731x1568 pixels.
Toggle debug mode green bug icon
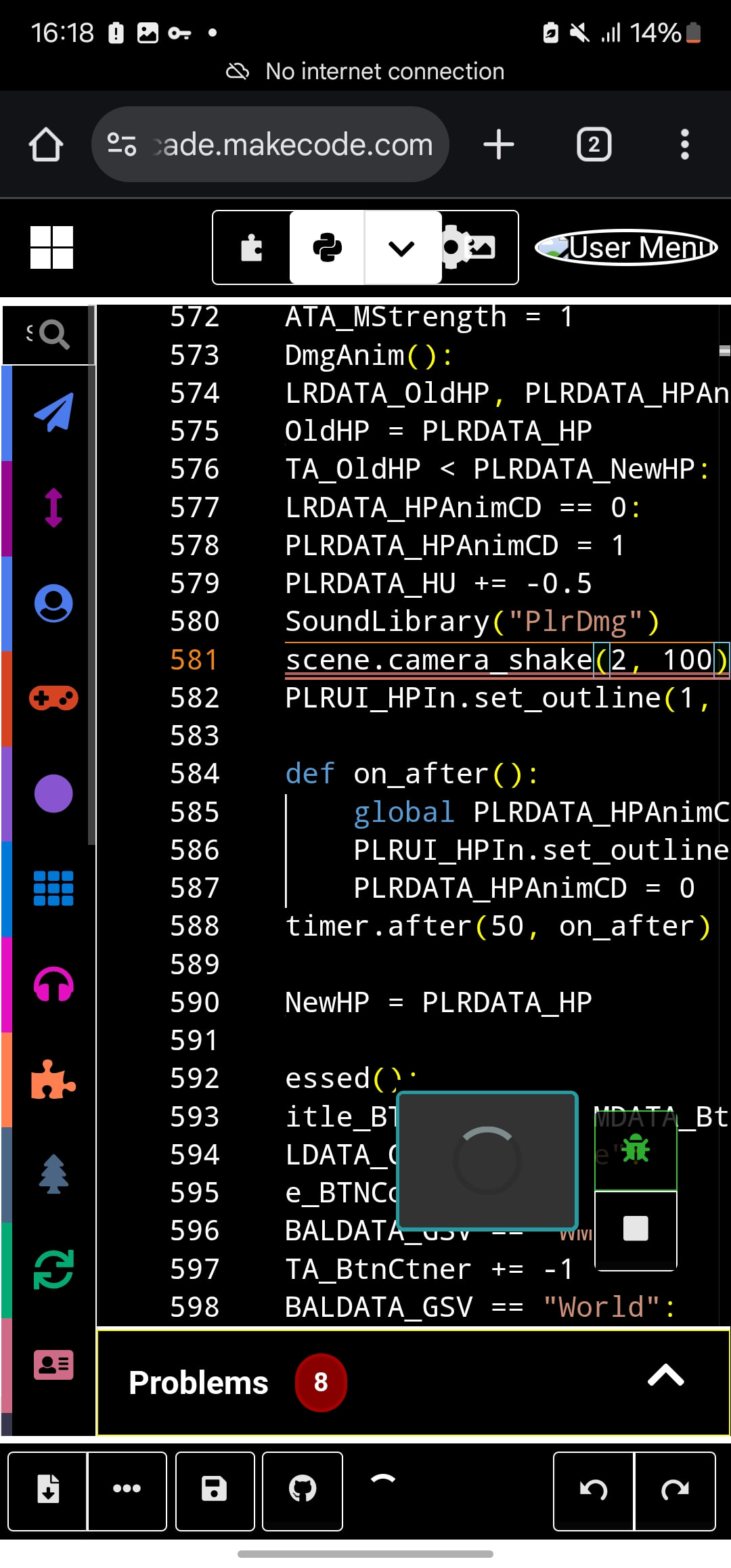(636, 1149)
